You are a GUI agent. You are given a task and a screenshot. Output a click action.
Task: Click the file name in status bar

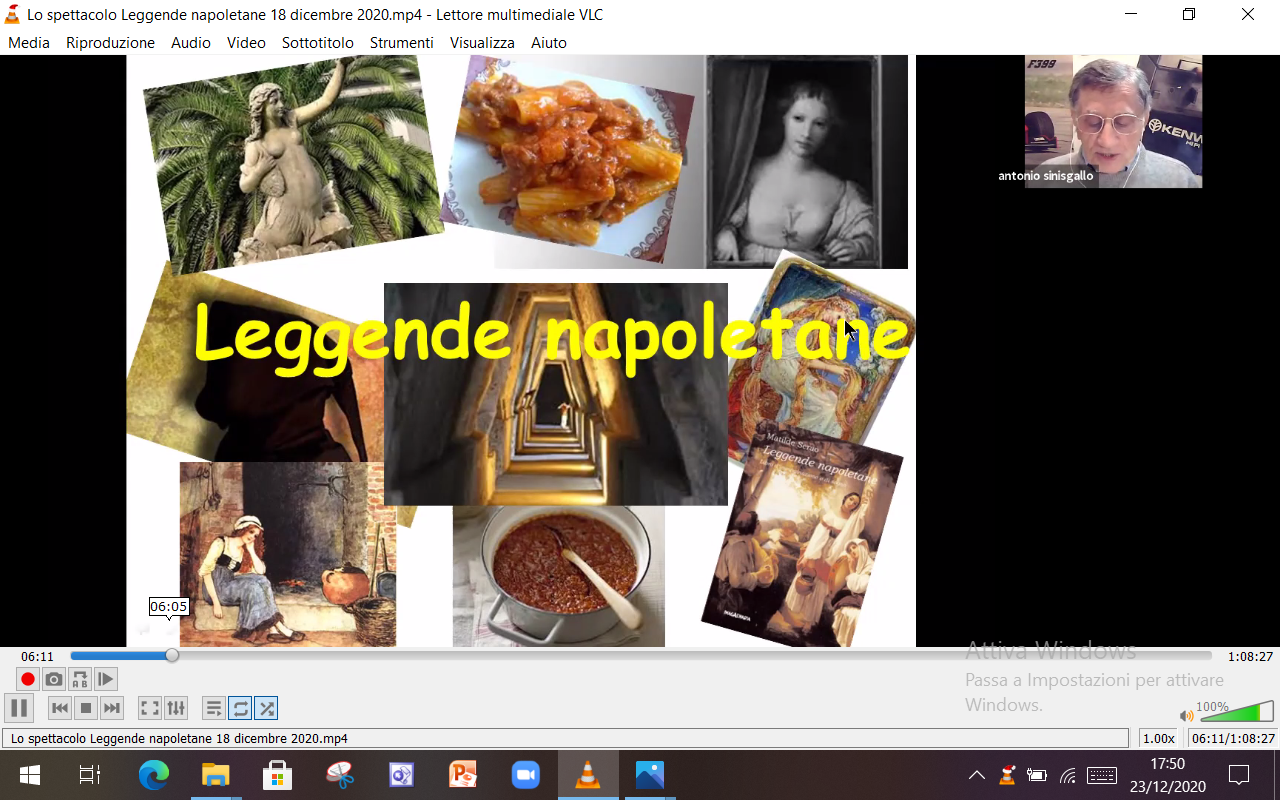180,738
